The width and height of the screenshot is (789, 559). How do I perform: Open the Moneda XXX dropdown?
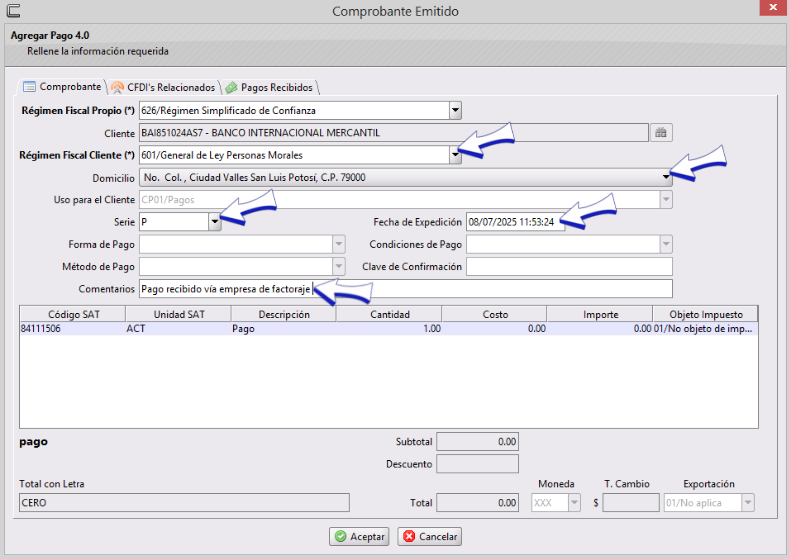click(x=574, y=503)
